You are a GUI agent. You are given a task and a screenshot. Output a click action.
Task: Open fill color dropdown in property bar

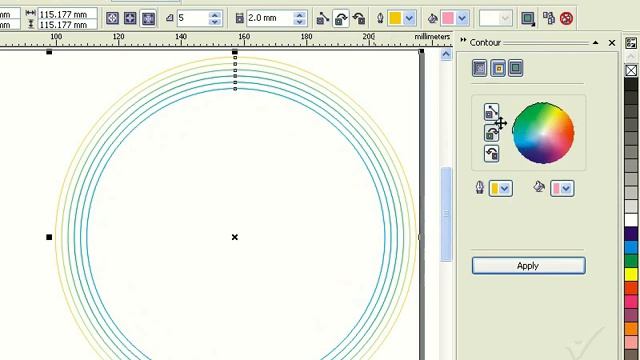click(x=462, y=18)
